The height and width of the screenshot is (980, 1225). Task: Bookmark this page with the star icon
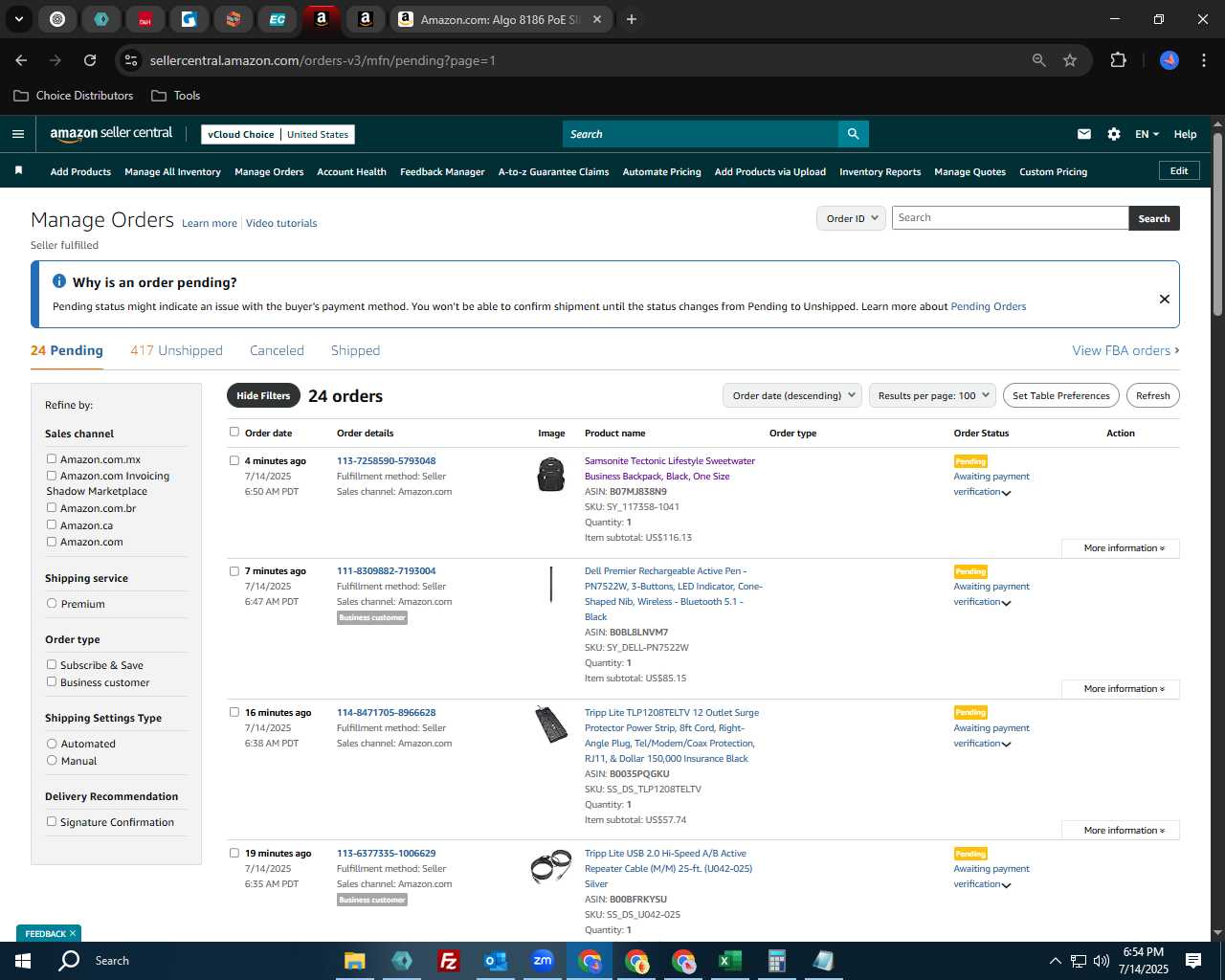click(1070, 60)
